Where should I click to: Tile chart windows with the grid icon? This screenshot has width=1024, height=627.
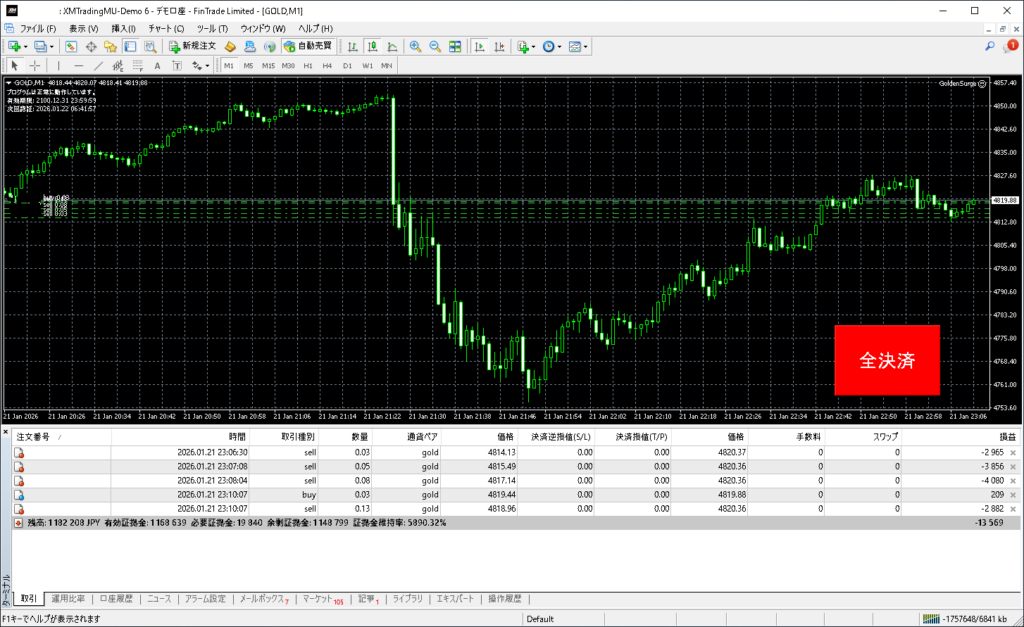tap(455, 46)
